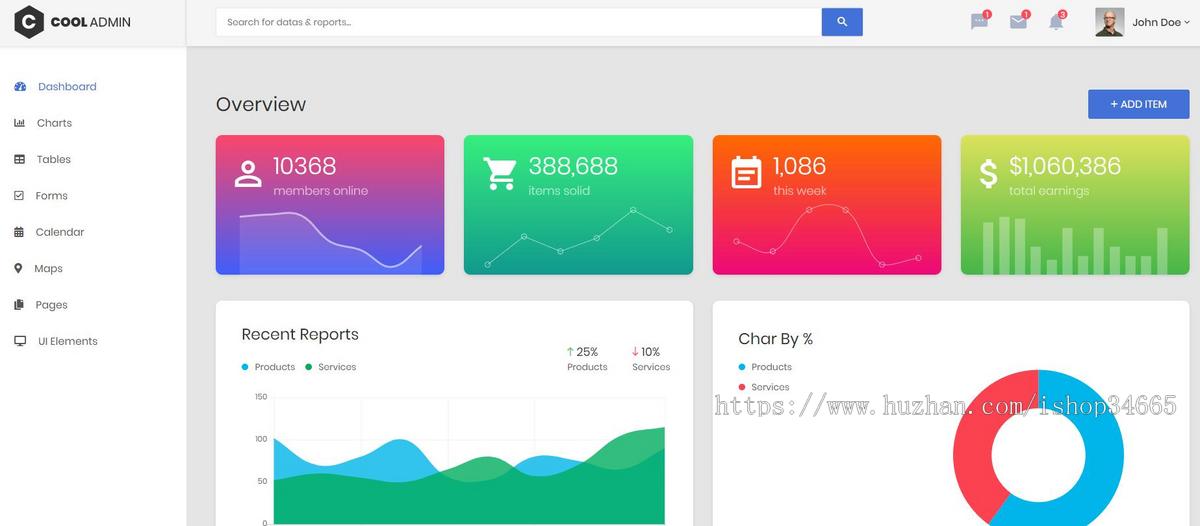The width and height of the screenshot is (1200, 526).
Task: Toggle Services legend in Char By % chart
Action: tap(764, 387)
